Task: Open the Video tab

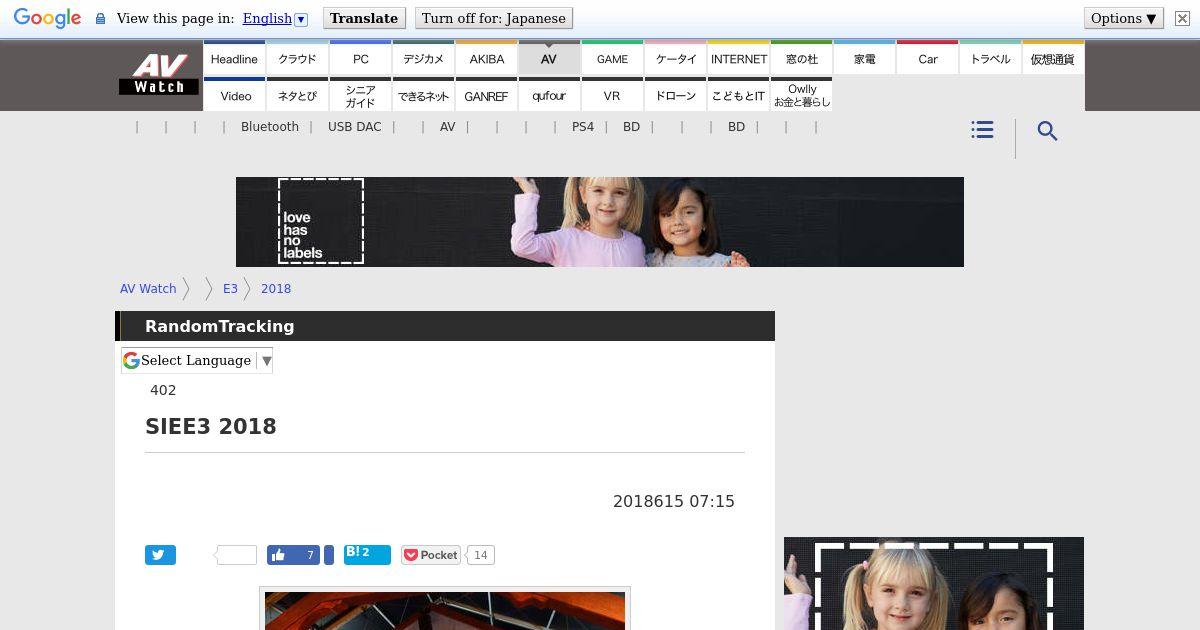Action: click(234, 95)
